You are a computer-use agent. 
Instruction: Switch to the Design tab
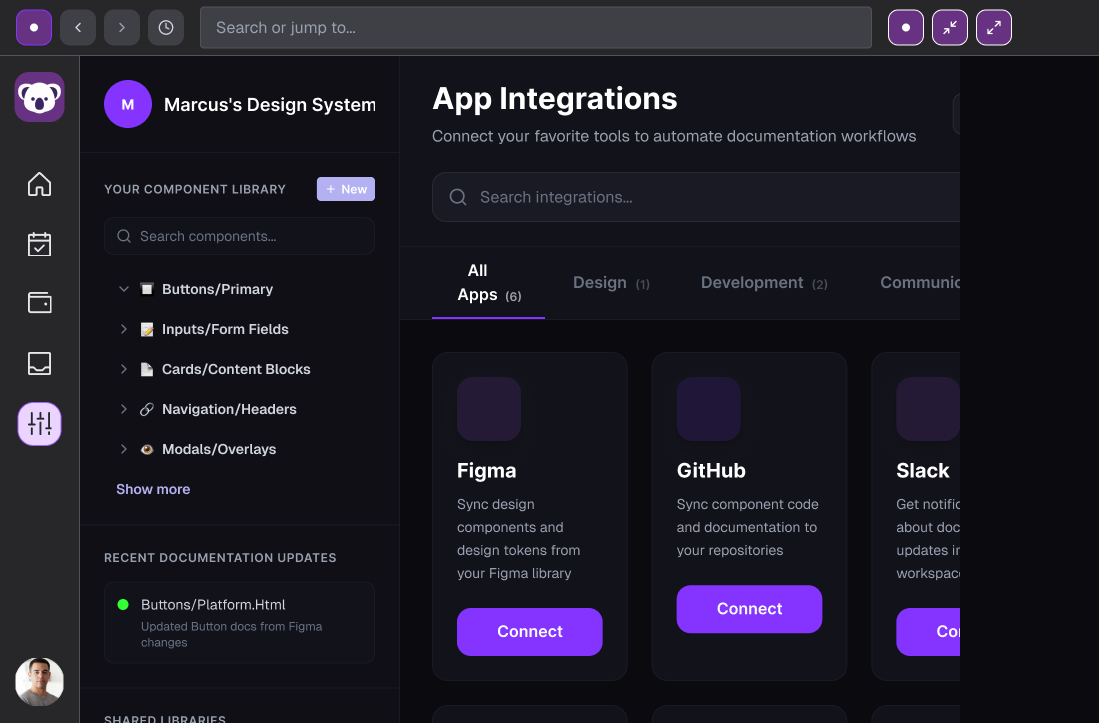tap(611, 283)
